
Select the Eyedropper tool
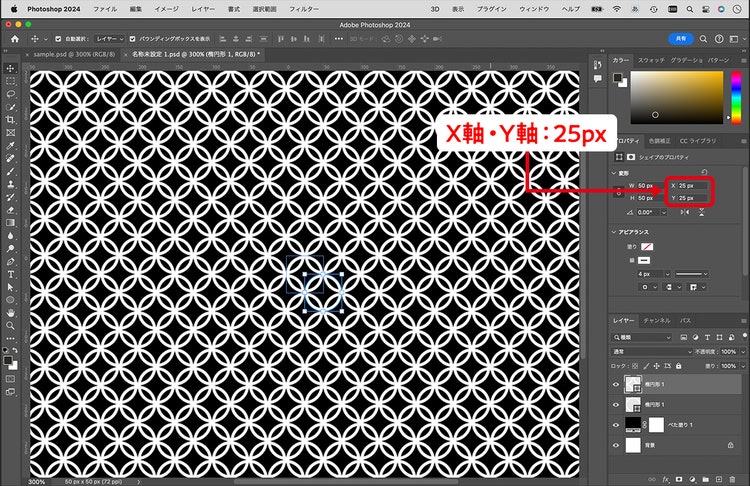click(x=10, y=146)
